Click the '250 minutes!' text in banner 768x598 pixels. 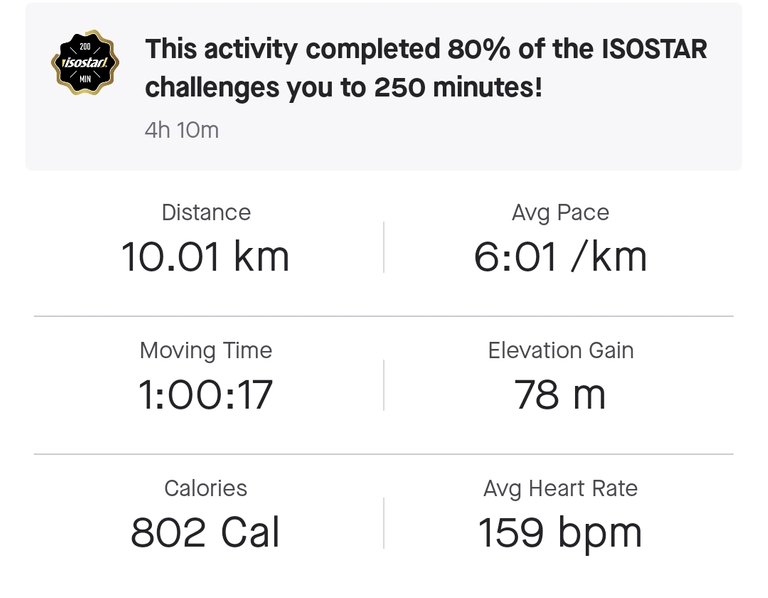(x=458, y=88)
